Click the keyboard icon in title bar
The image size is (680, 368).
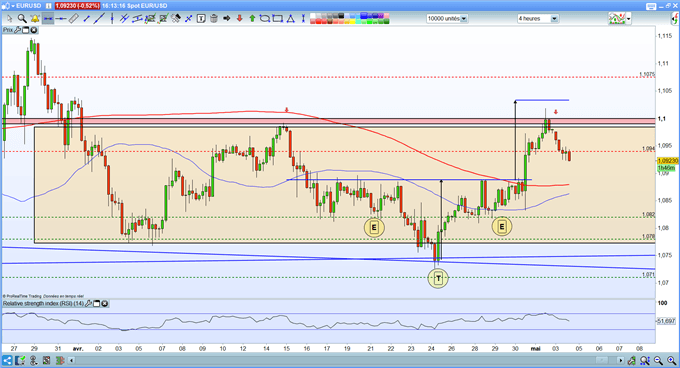pyautogui.click(x=651, y=7)
